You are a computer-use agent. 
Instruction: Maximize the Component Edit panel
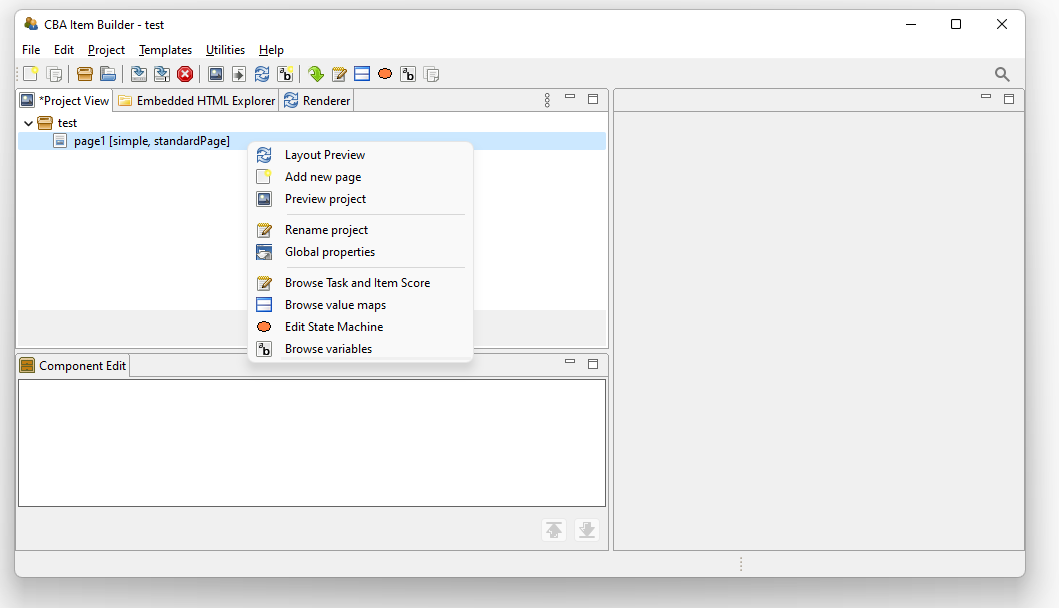pos(592,364)
